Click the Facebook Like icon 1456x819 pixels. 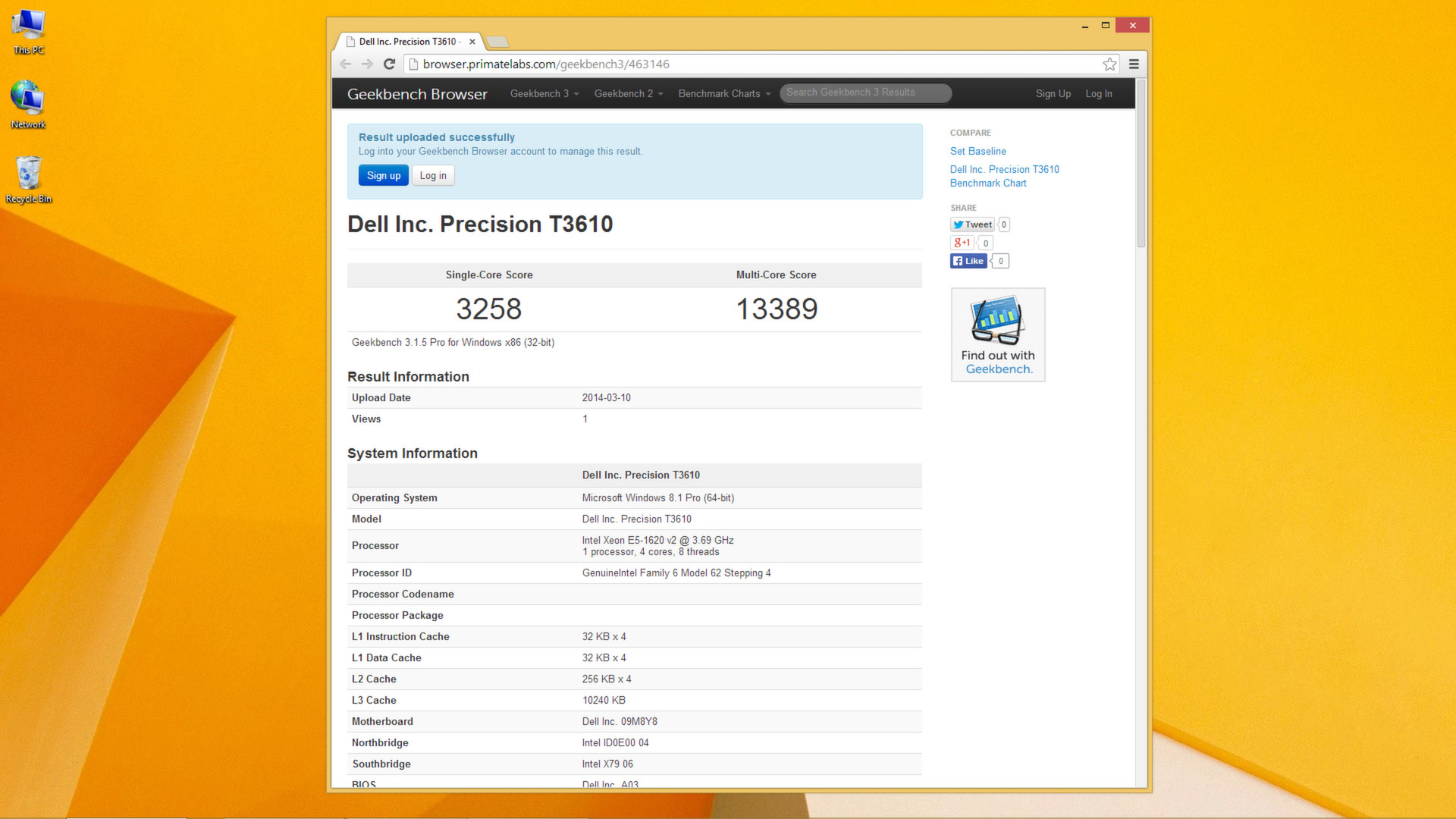pyautogui.click(x=968, y=261)
